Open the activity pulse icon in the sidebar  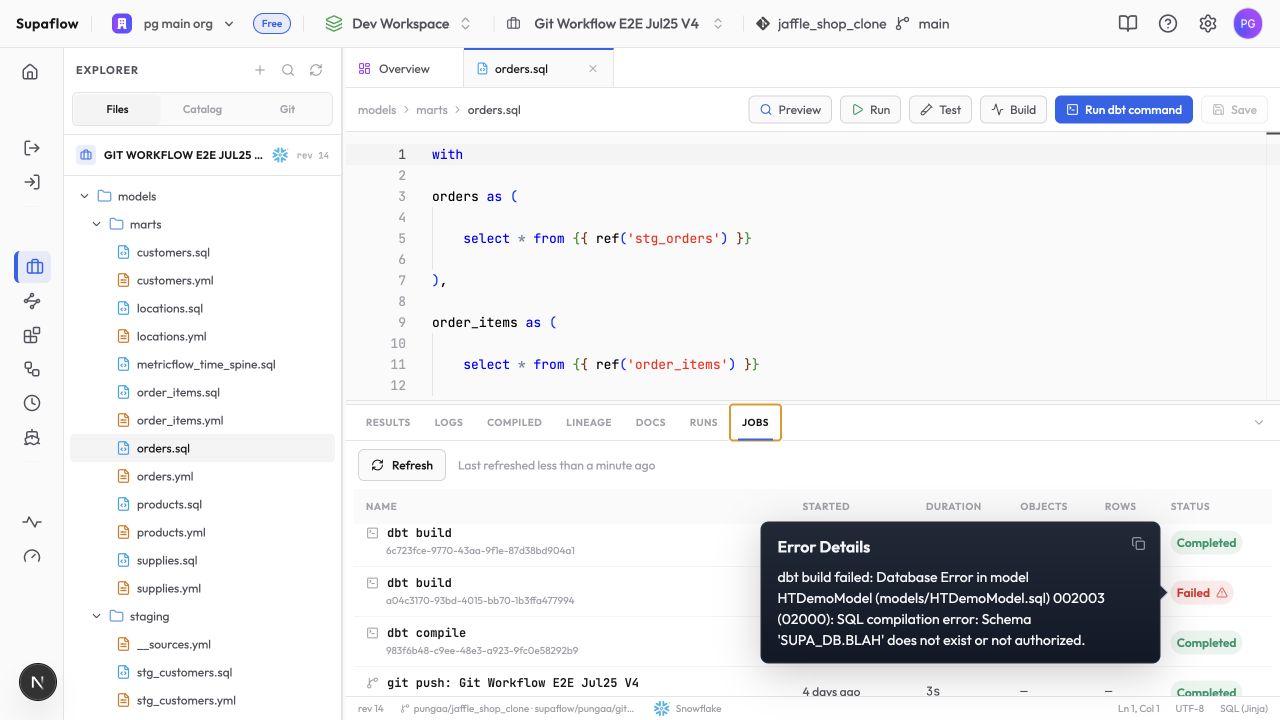pyautogui.click(x=31, y=522)
